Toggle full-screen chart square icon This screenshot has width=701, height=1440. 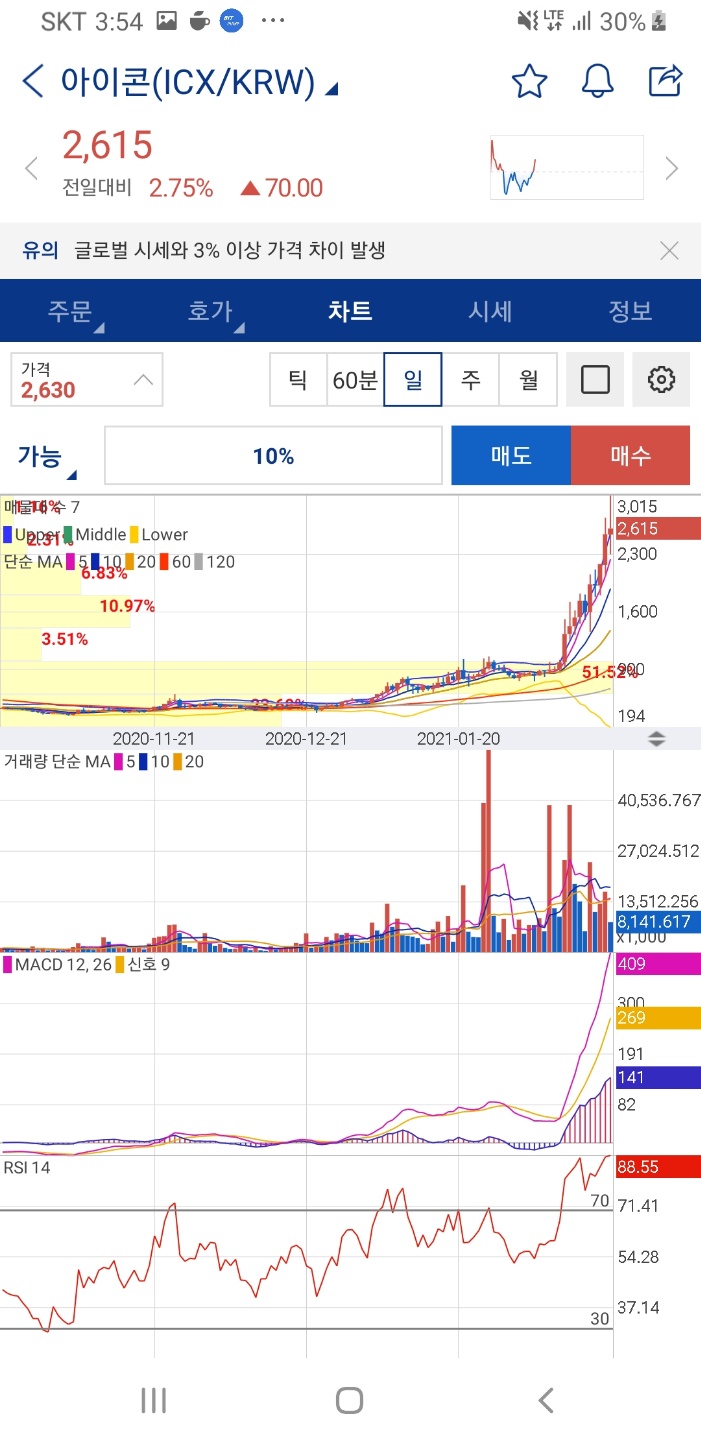pos(595,380)
